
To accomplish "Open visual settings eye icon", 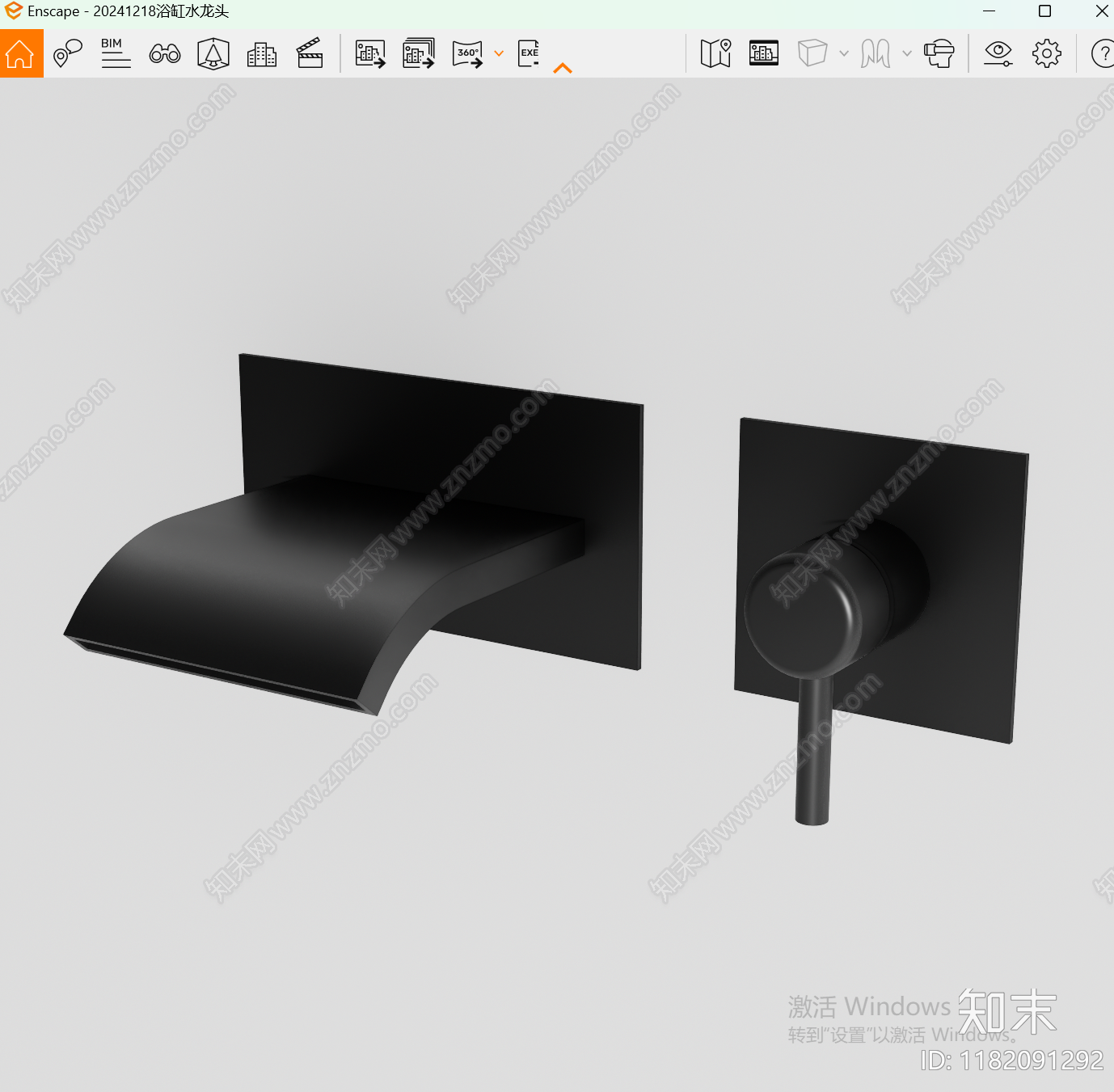I will tap(998, 54).
